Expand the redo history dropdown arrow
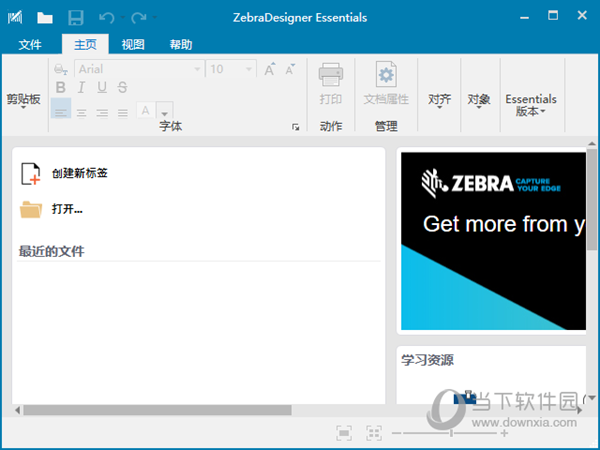The image size is (600, 450). click(x=155, y=17)
